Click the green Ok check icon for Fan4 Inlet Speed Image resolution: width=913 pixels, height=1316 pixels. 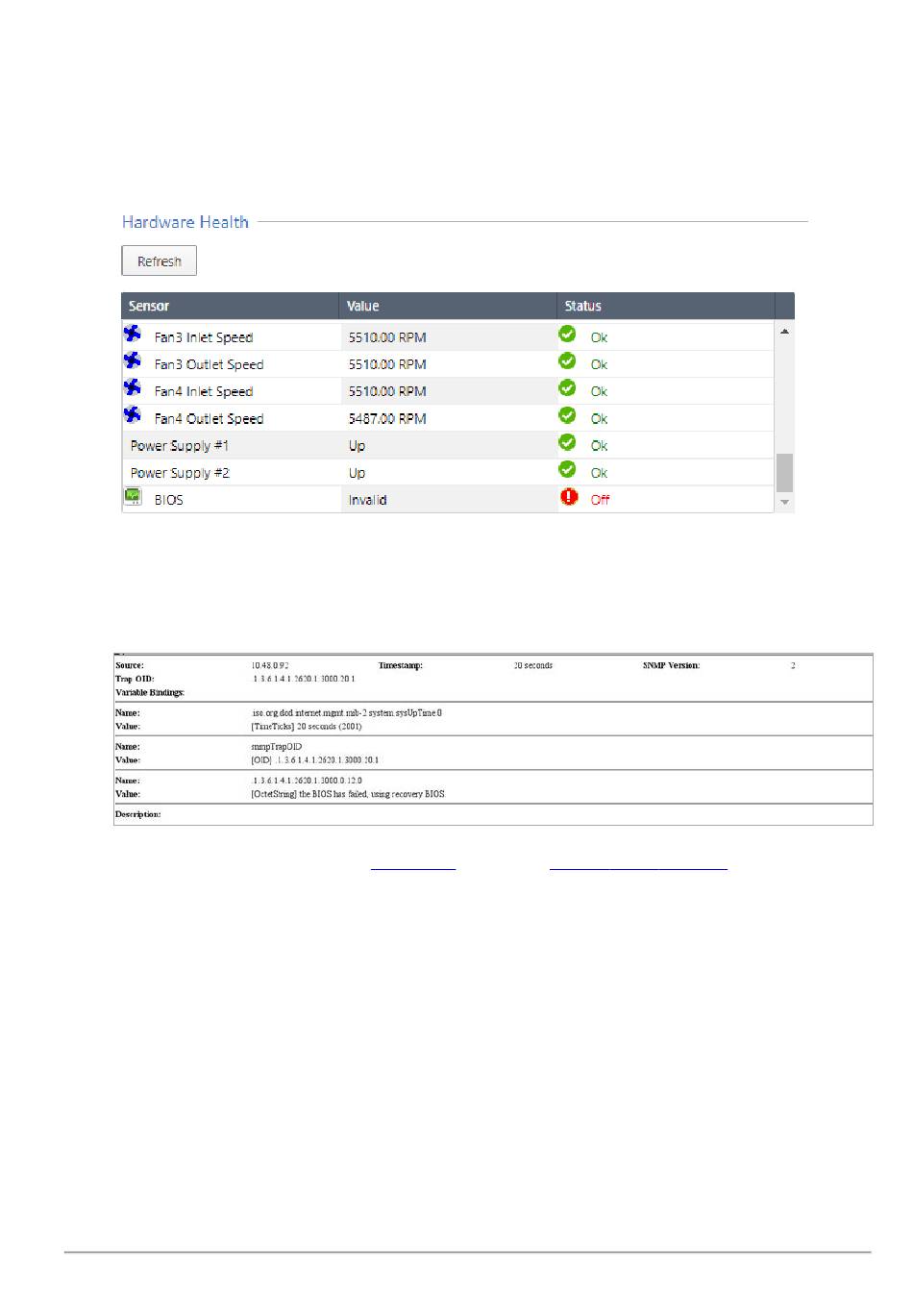coord(568,387)
